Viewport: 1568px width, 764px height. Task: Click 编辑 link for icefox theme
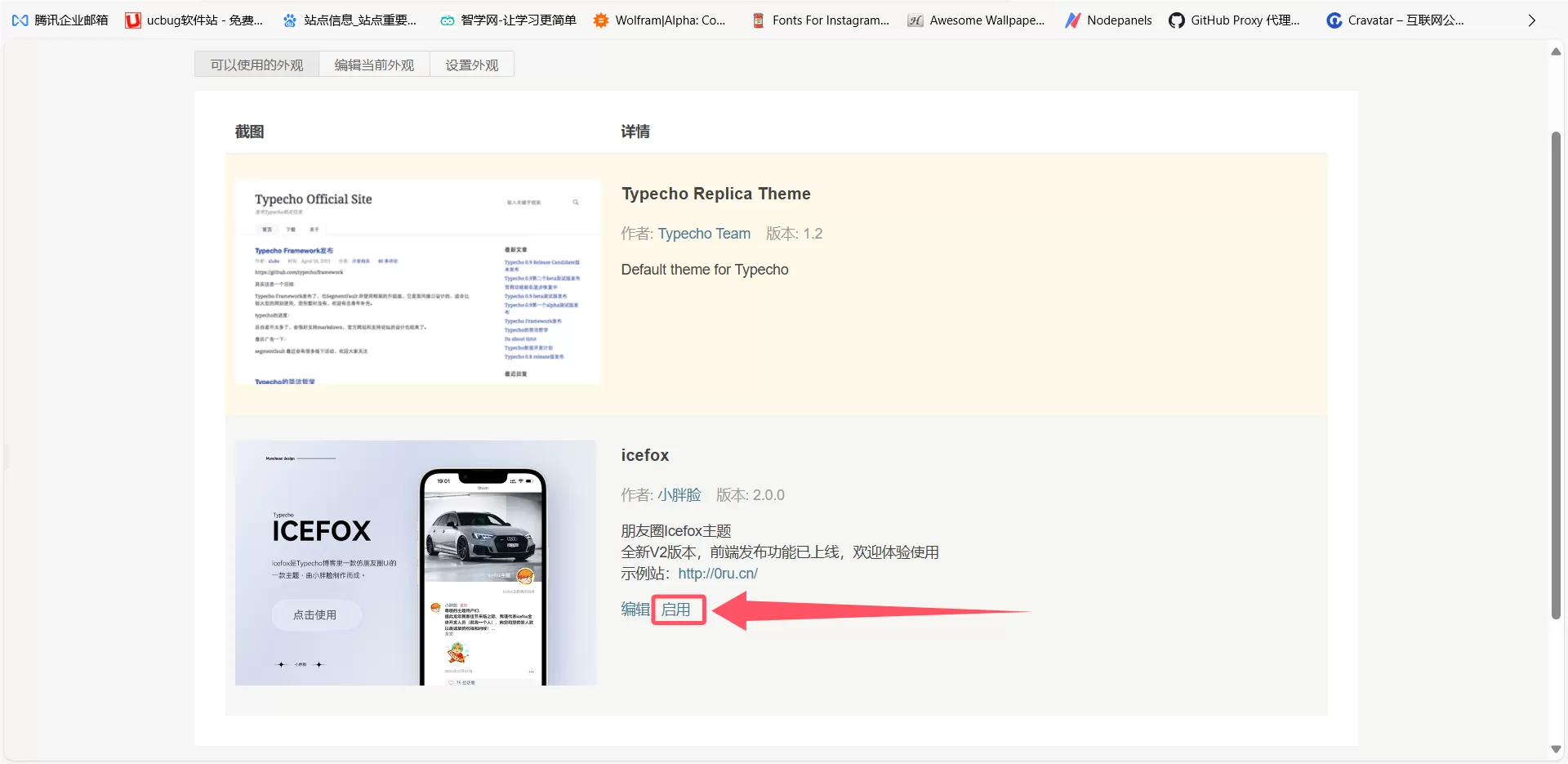click(x=635, y=610)
